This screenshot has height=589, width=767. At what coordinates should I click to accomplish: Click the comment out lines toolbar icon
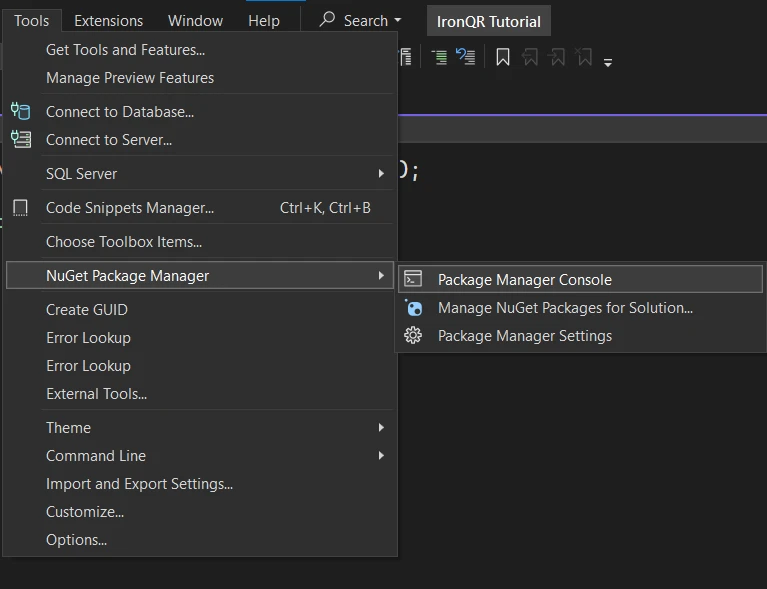click(439, 57)
